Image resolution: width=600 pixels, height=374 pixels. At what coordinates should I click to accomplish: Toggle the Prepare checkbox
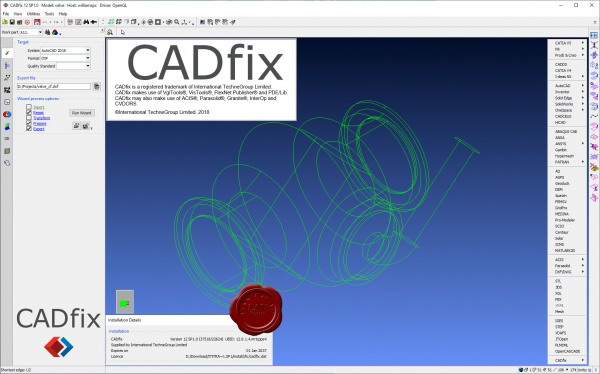pyautogui.click(x=29, y=123)
